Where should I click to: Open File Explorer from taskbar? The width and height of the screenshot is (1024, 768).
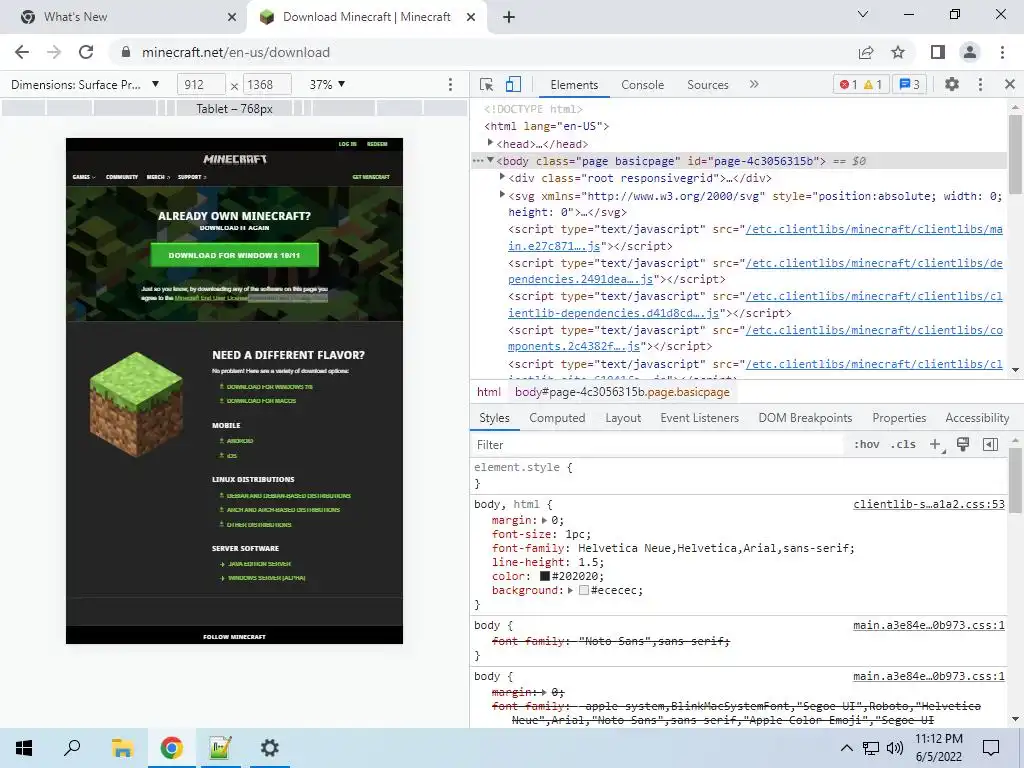(122, 748)
